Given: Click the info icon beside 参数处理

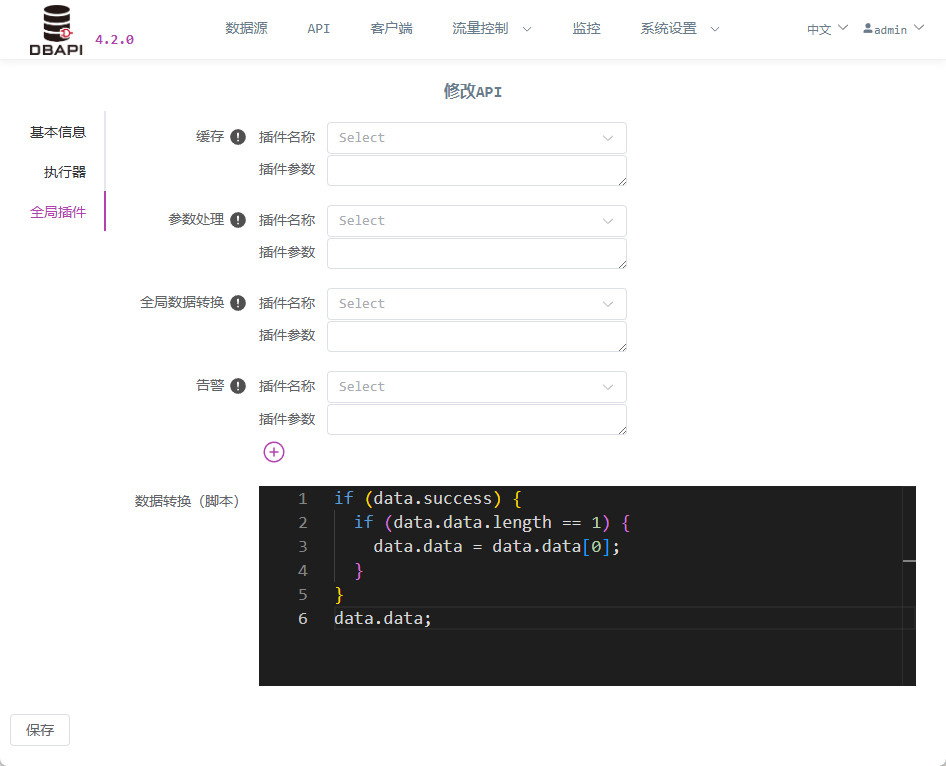Looking at the screenshot, I should pyautogui.click(x=238, y=220).
